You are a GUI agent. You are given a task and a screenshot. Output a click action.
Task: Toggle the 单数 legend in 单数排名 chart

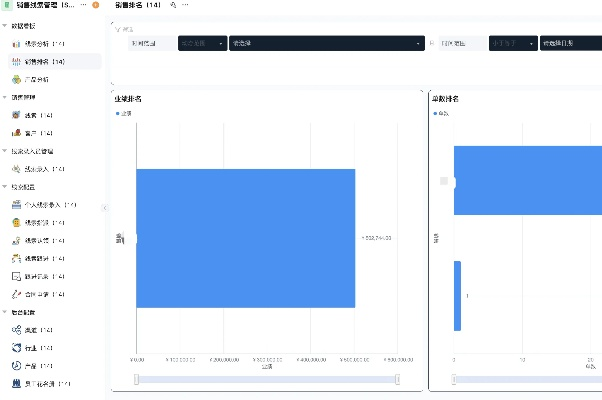point(440,113)
